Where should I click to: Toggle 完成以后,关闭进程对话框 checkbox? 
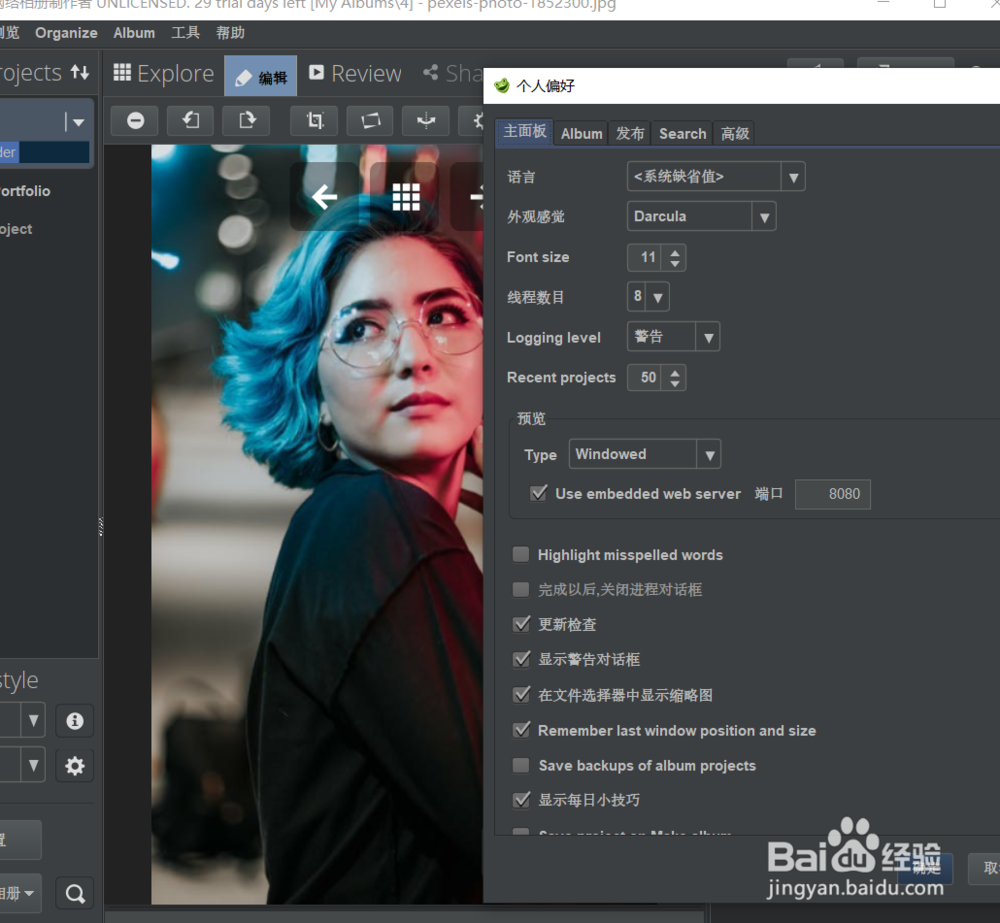(x=521, y=589)
